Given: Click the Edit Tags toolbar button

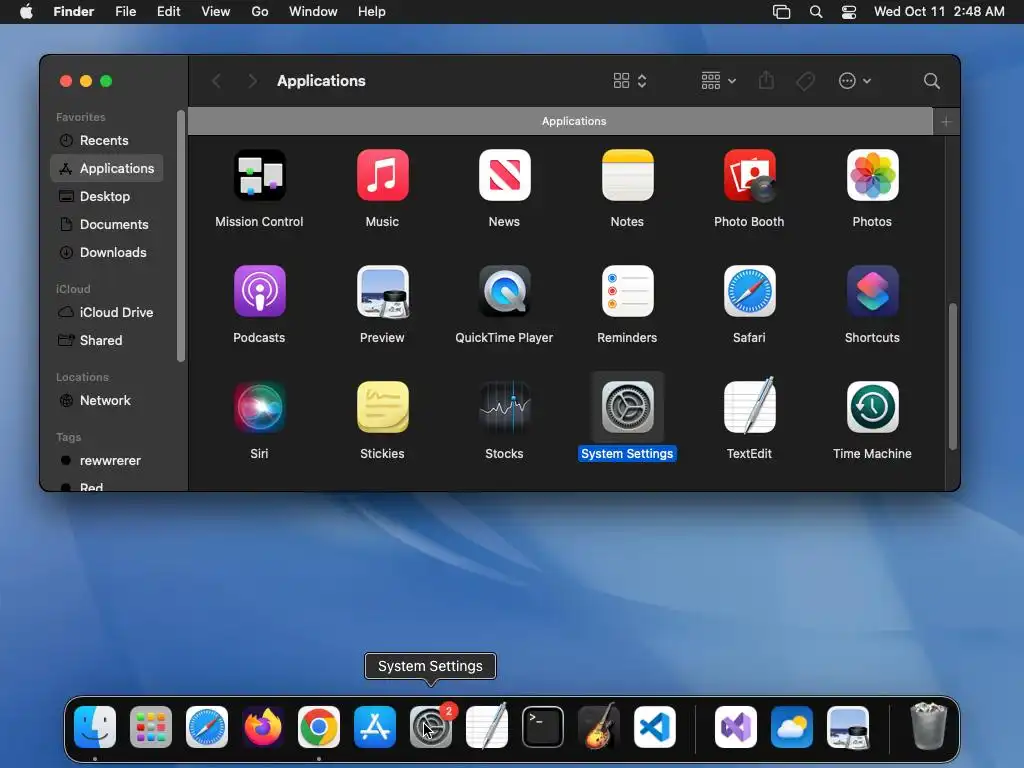Looking at the screenshot, I should 805,81.
